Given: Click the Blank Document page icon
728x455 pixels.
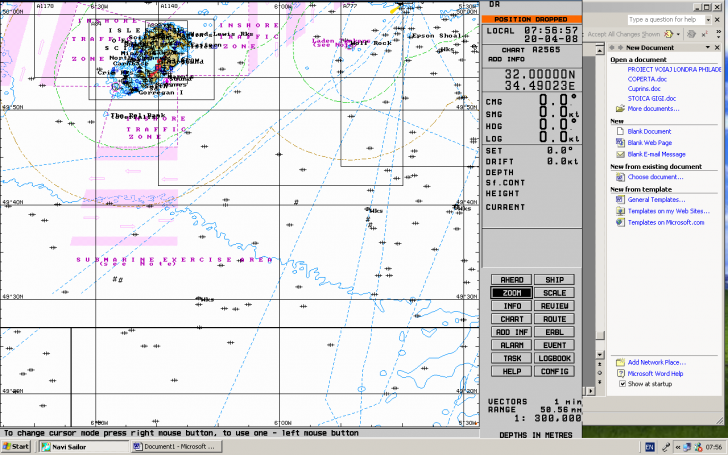Looking at the screenshot, I should [x=619, y=132].
